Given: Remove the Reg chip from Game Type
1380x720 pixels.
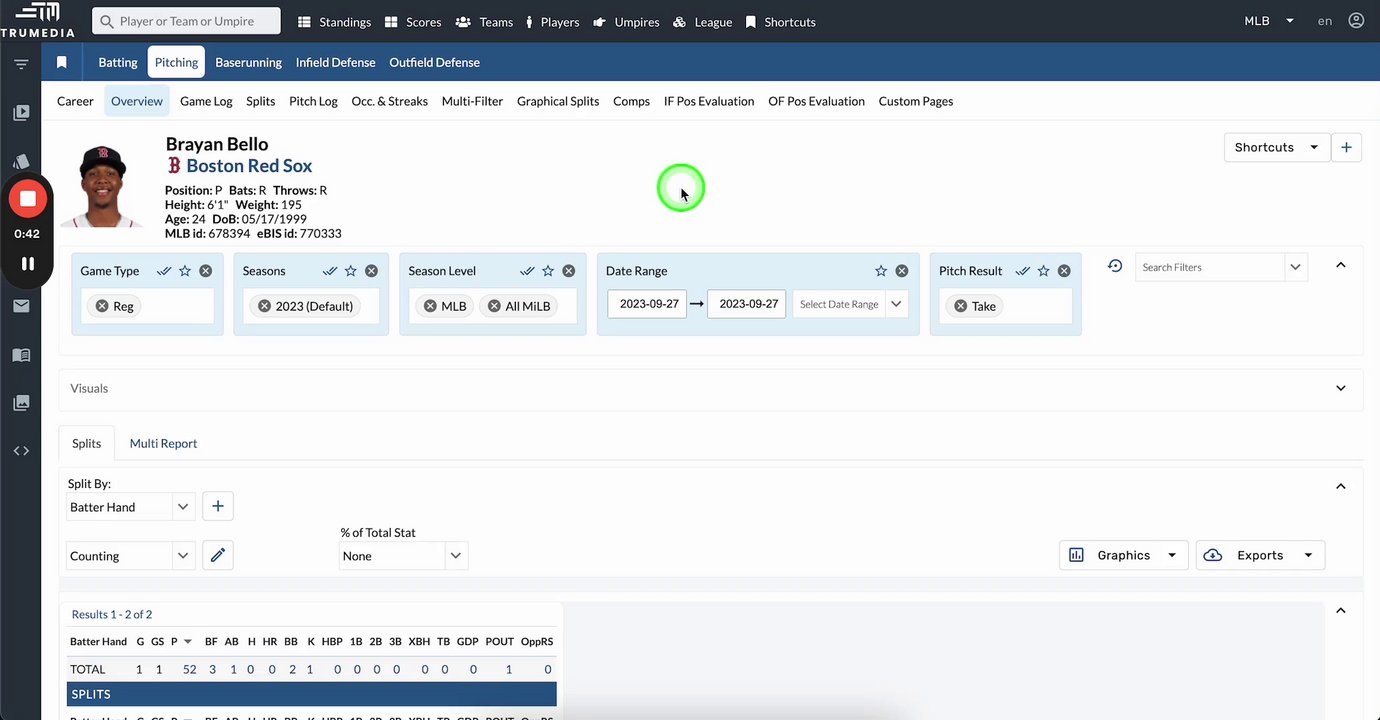Looking at the screenshot, I should click(x=102, y=306).
